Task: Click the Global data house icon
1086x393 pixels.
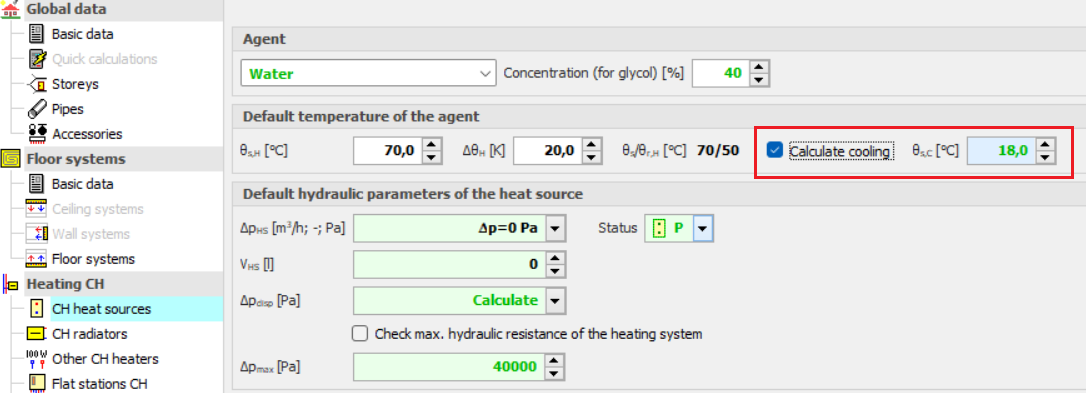Action: pyautogui.click(x=11, y=8)
